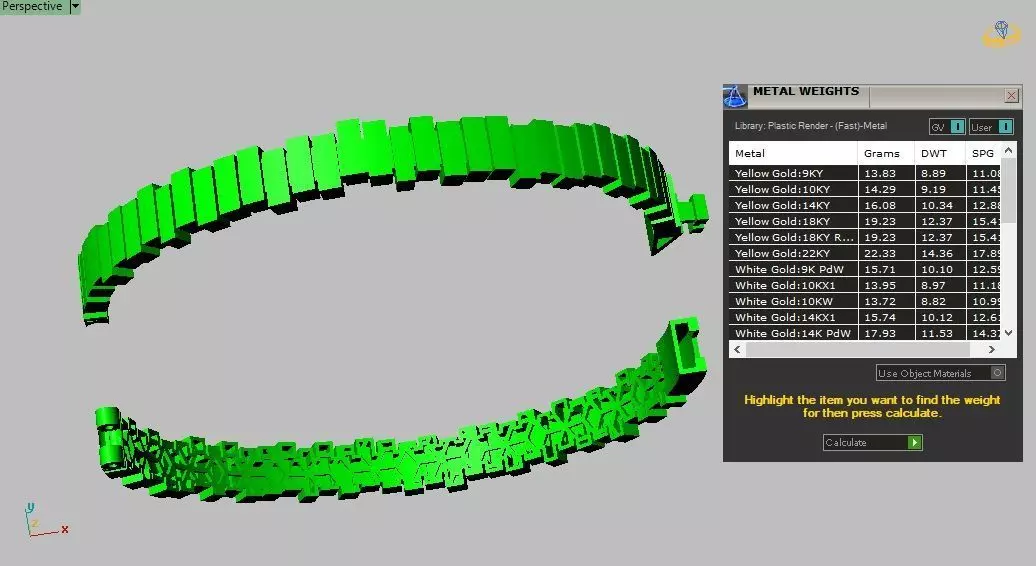
Task: Click the 22.33 grams cell
Action: (x=886, y=253)
